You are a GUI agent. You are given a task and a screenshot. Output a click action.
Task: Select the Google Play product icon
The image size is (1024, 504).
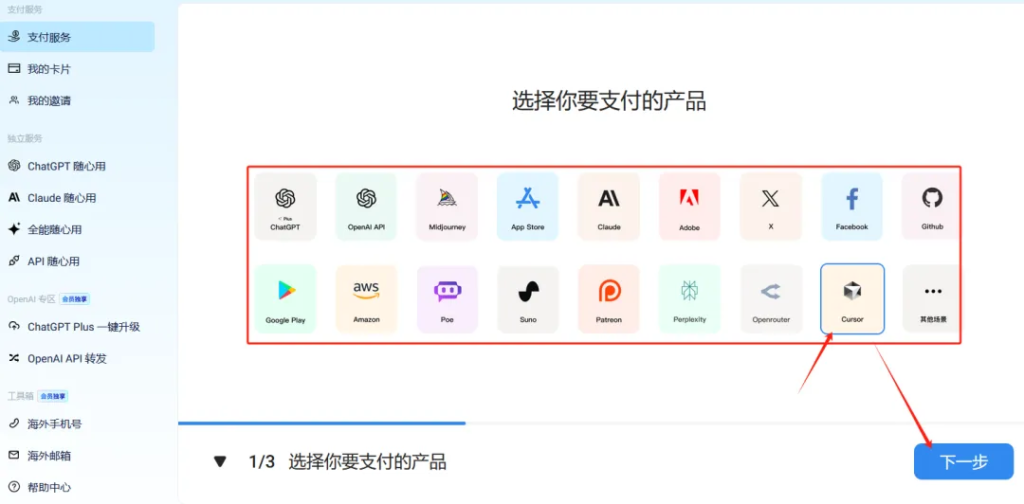coord(285,298)
